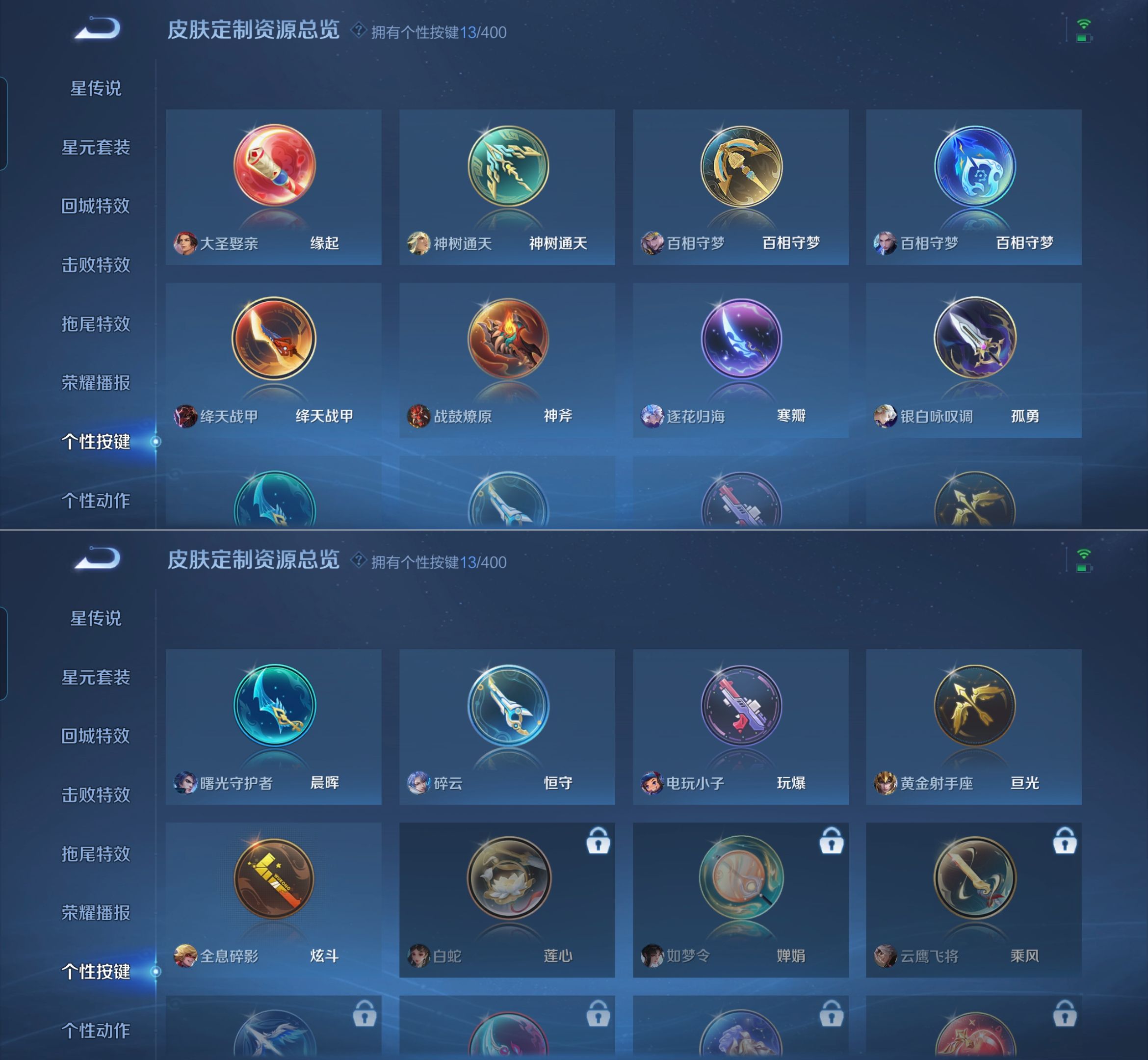The height and width of the screenshot is (1060, 1148).
Task: Open the 碎云 恒守 key card
Action: click(507, 727)
